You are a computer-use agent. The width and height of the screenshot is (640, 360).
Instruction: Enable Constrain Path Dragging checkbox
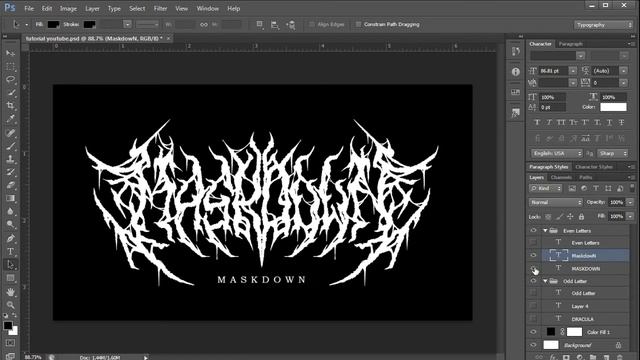[358, 24]
